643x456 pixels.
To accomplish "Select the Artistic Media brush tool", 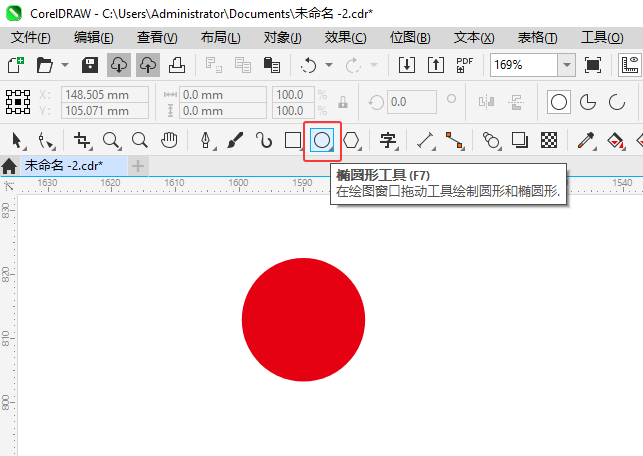I will (235, 140).
